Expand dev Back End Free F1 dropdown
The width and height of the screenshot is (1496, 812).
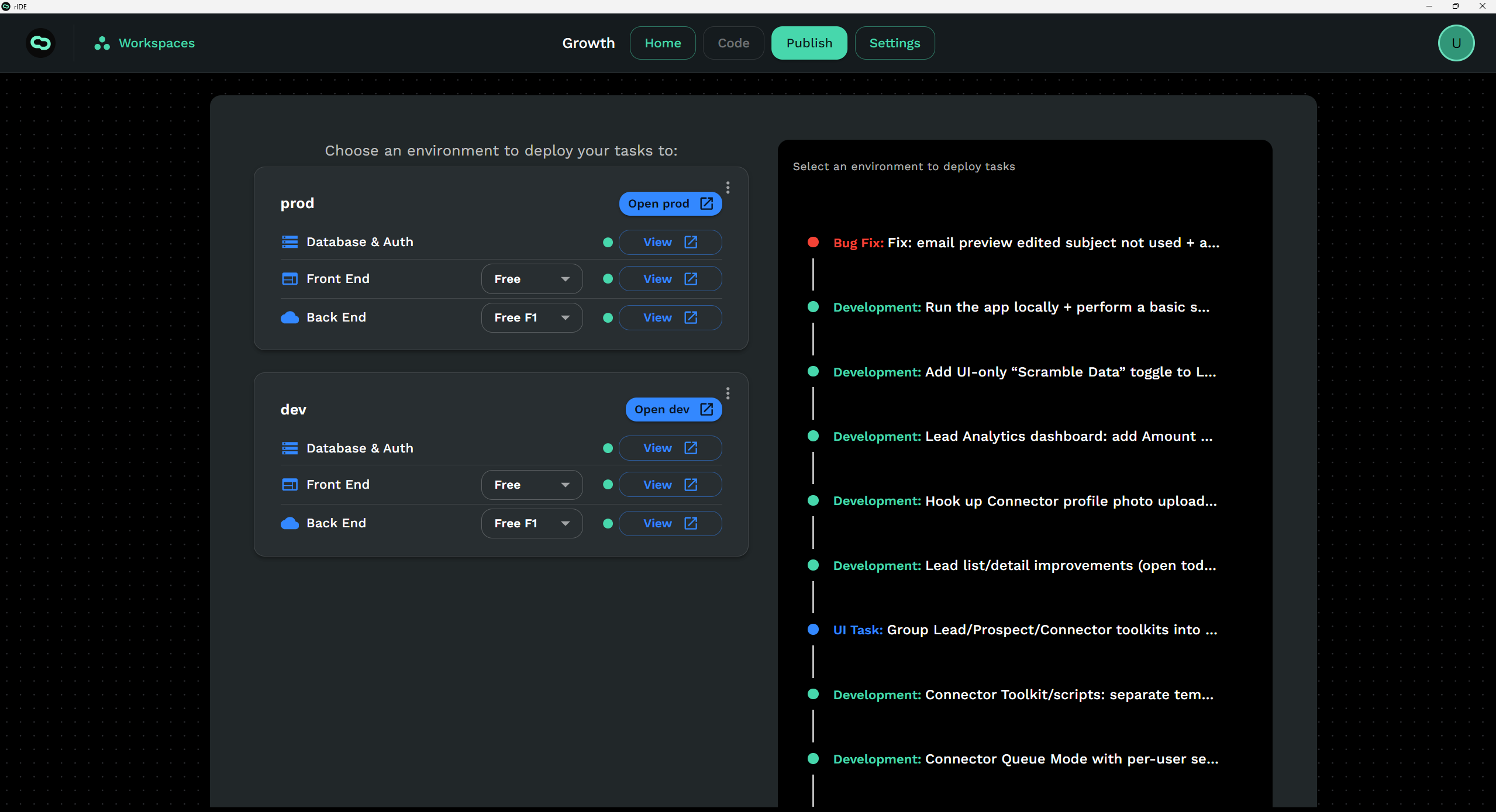tap(531, 523)
